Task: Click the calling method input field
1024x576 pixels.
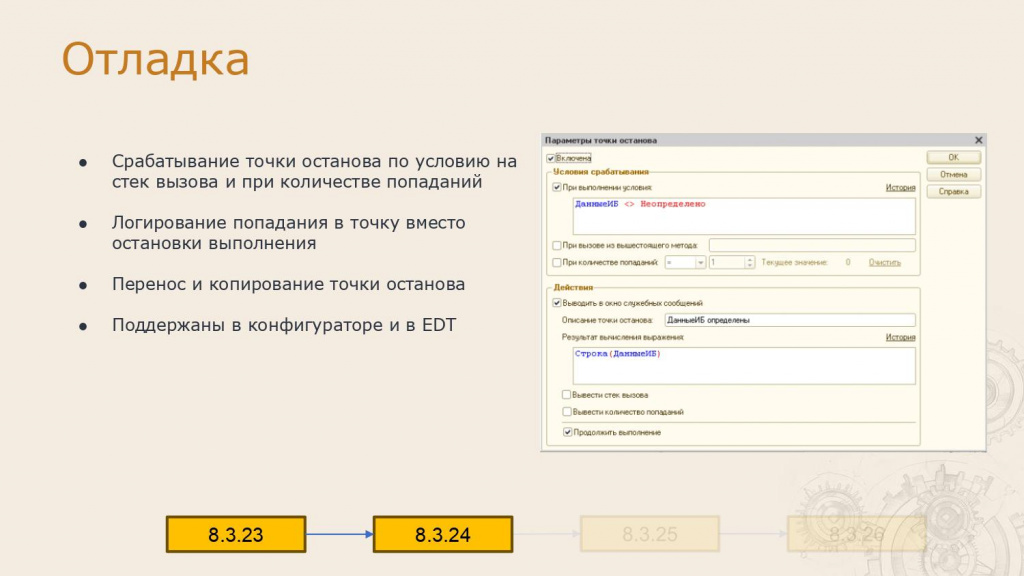Action: [x=812, y=246]
